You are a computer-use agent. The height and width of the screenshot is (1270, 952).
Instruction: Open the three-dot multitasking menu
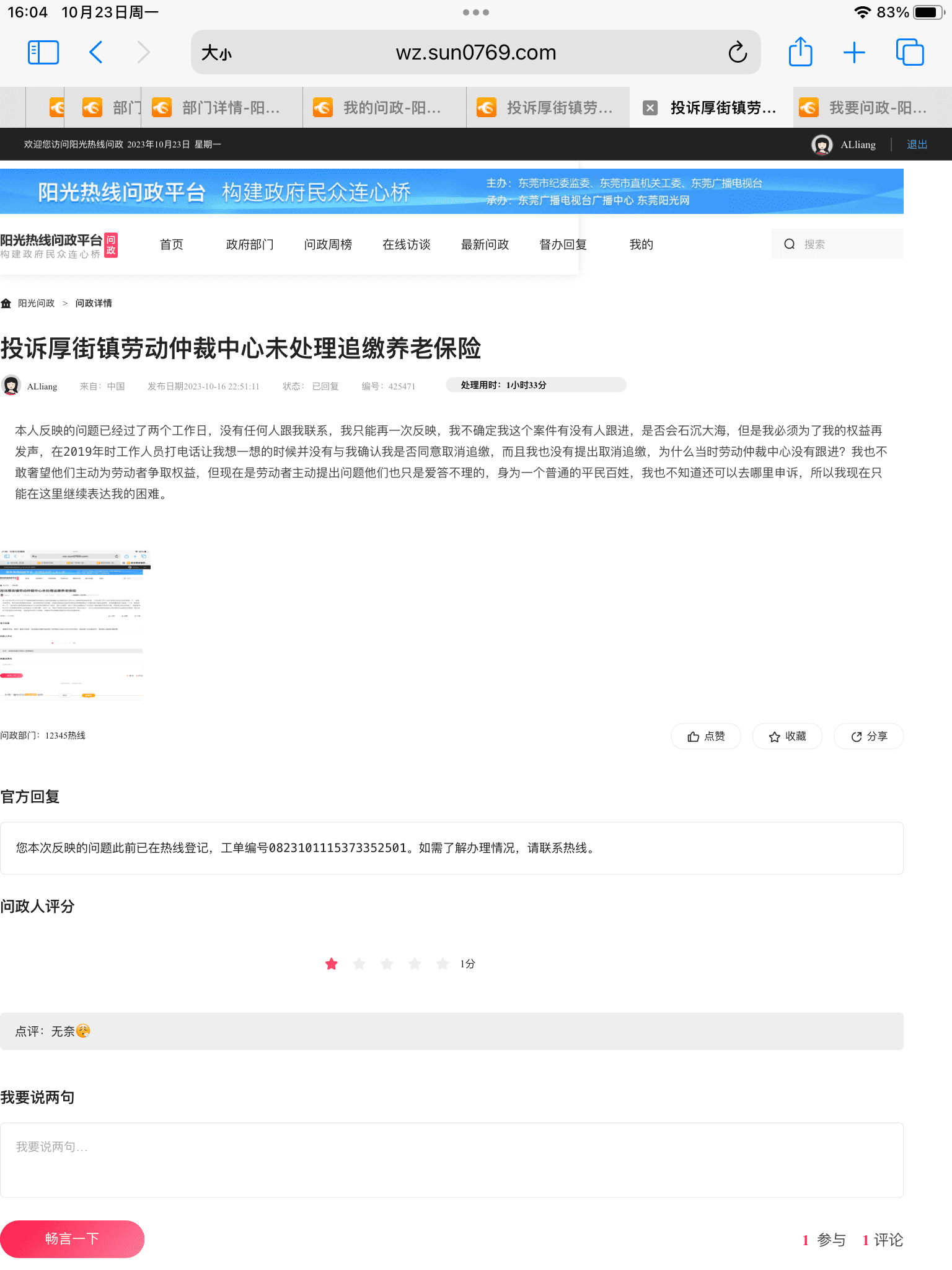pos(475,12)
